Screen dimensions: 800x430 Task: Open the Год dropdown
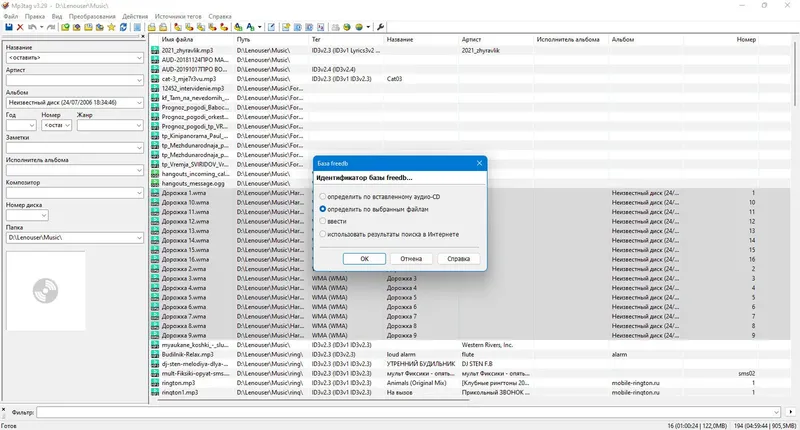32,125
